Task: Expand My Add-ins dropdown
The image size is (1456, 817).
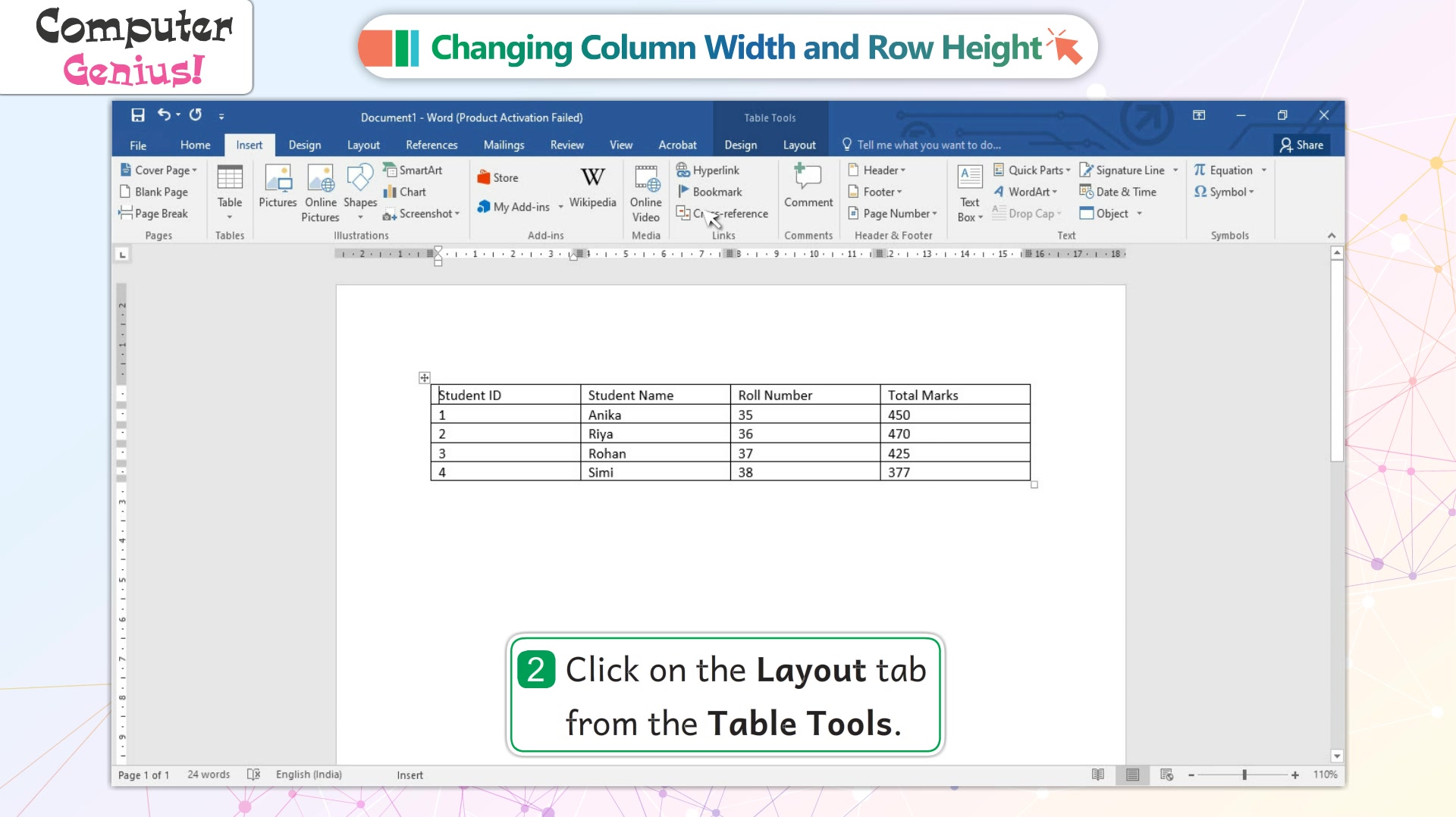Action: [561, 206]
